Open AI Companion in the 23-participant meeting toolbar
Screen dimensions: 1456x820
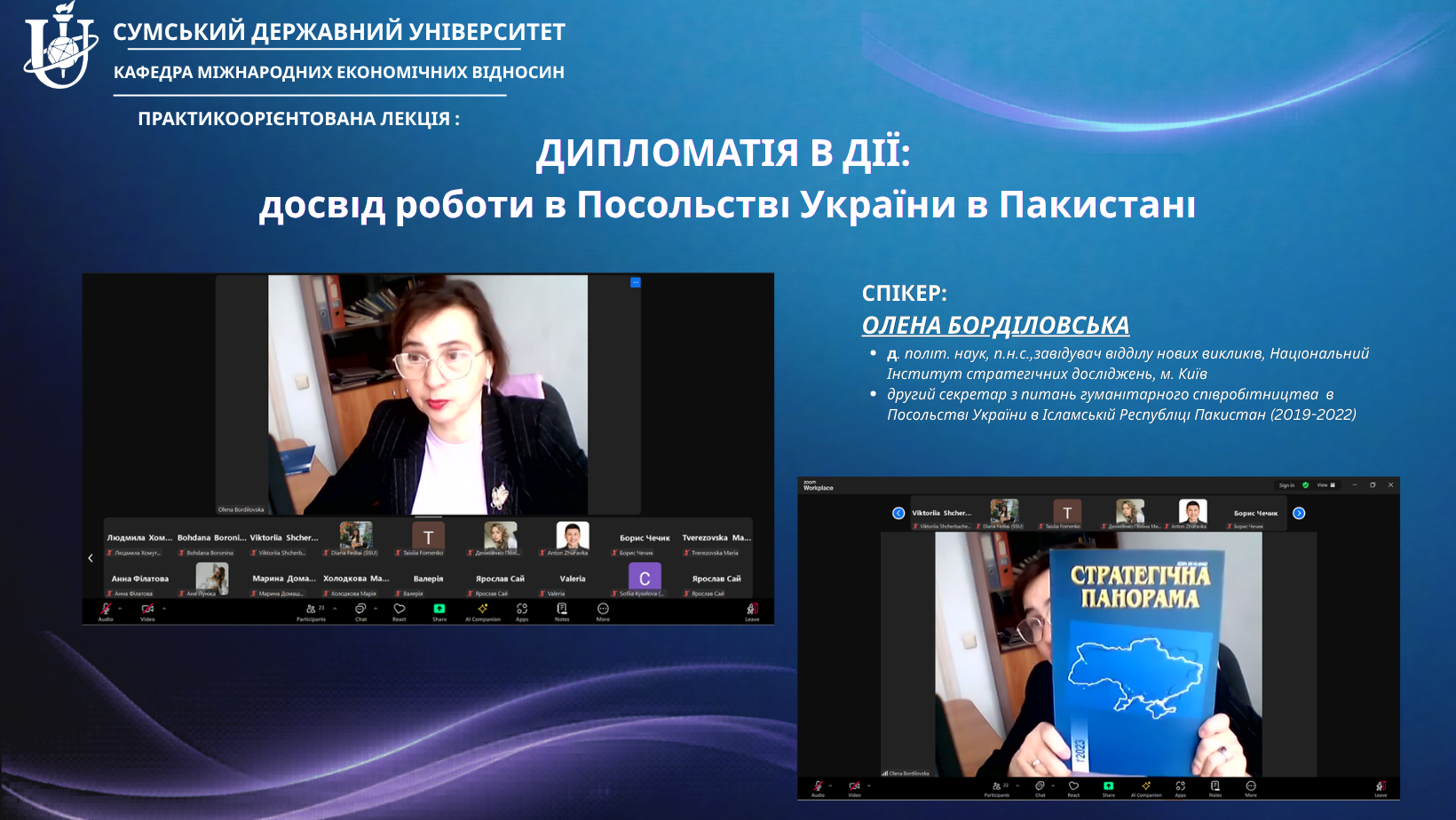pyautogui.click(x=482, y=609)
